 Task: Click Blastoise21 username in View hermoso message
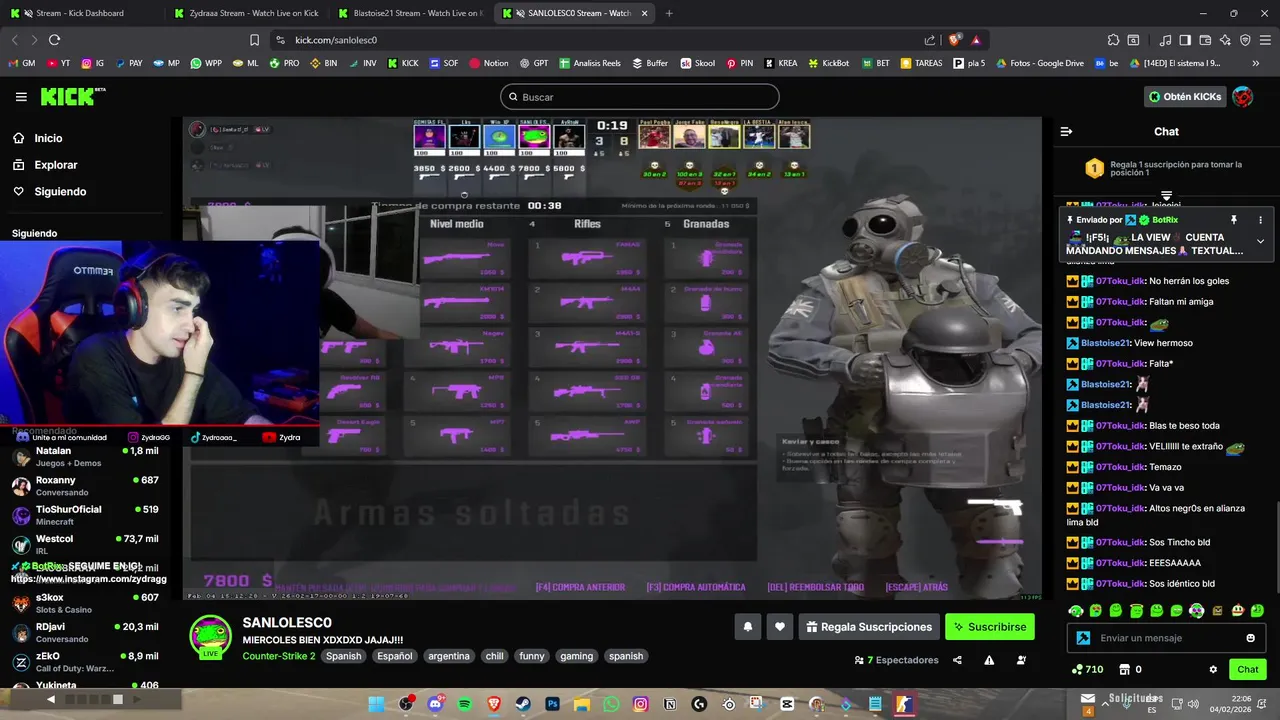[1105, 343]
